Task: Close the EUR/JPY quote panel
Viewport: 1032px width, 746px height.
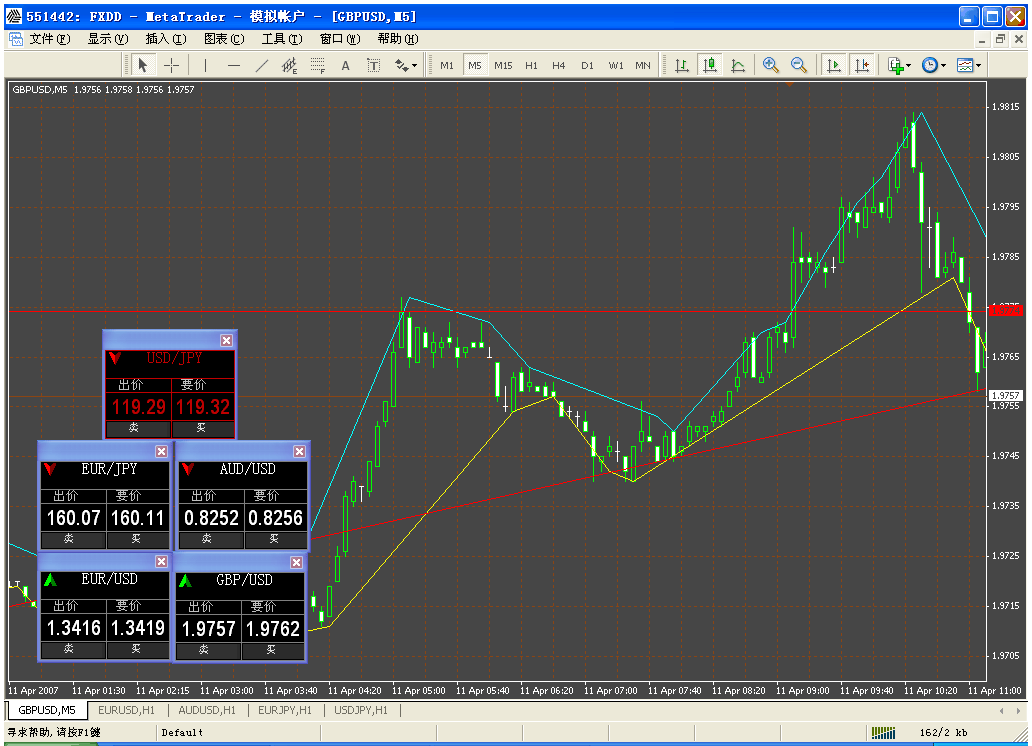Action: tap(161, 451)
